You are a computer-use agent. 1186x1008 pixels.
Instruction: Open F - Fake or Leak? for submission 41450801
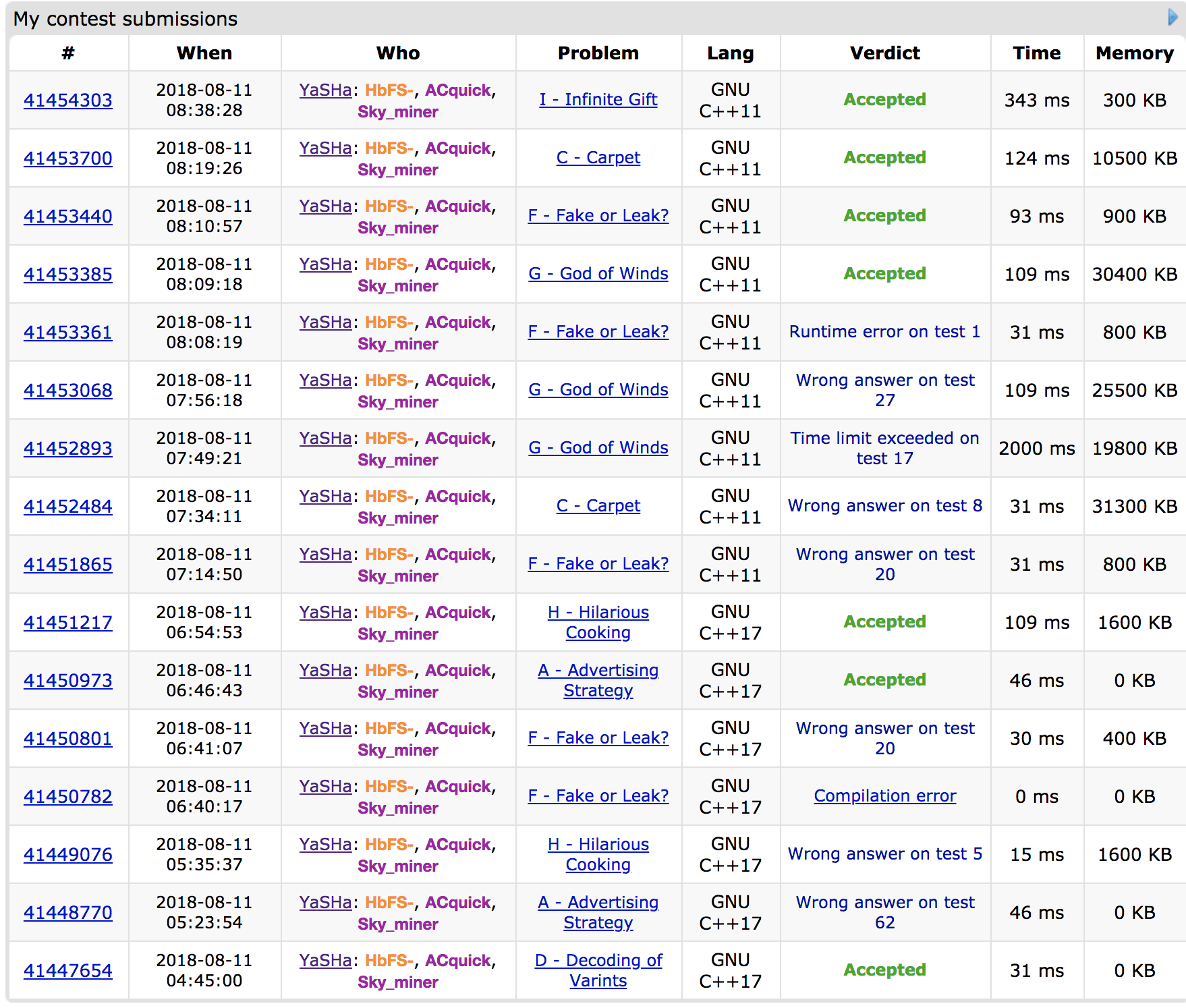(598, 738)
